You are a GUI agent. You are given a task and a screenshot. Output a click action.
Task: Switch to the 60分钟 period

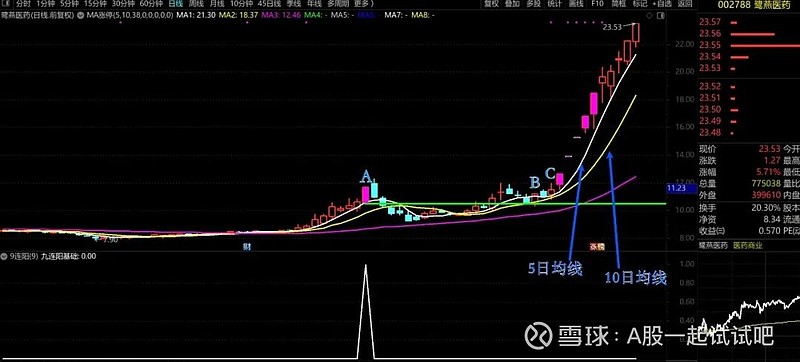pos(151,4)
